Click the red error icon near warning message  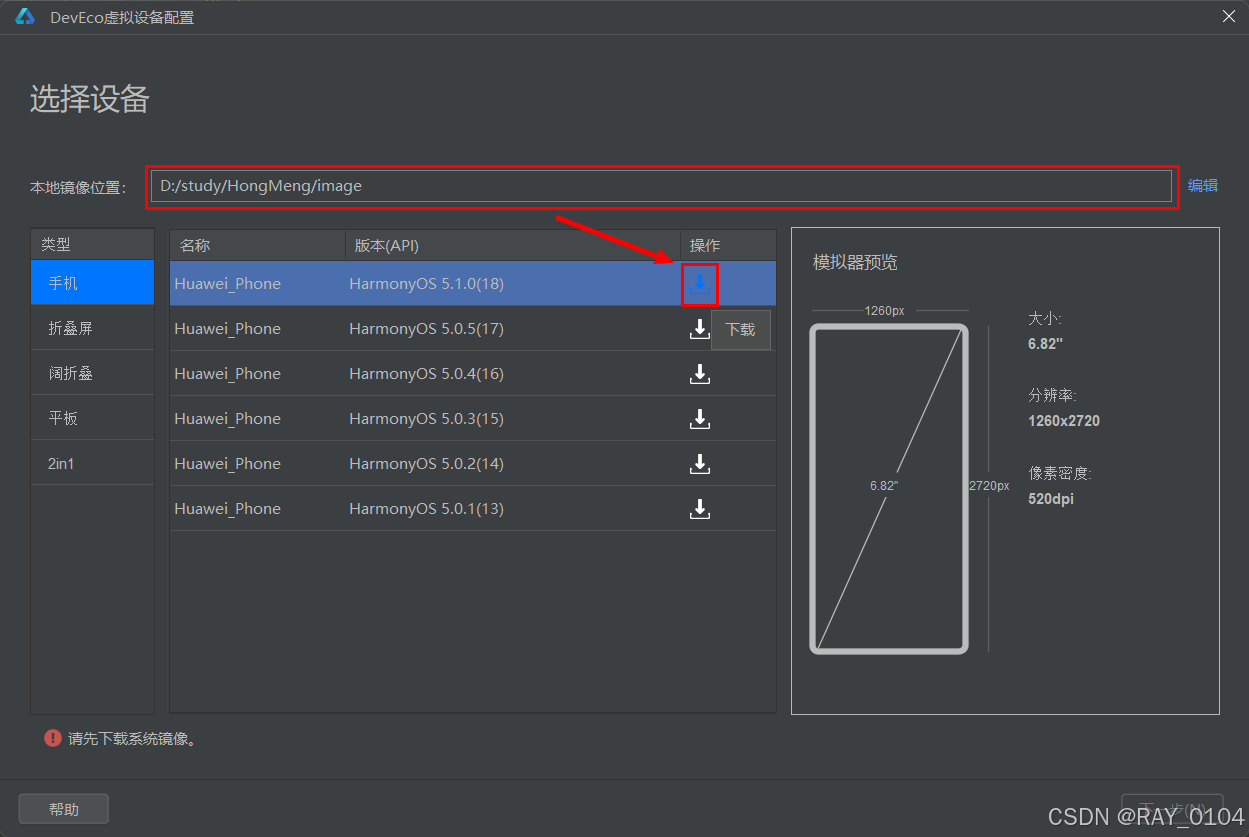[52, 738]
